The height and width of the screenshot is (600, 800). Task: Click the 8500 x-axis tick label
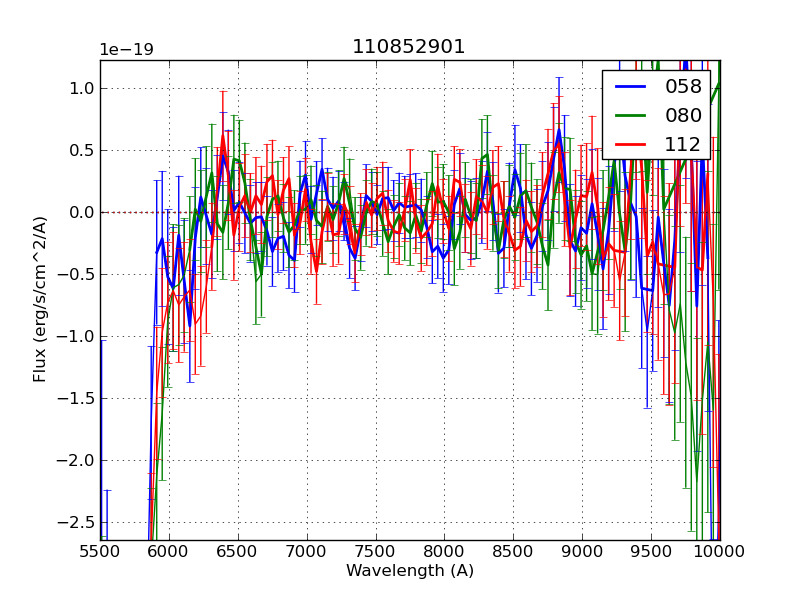(x=514, y=551)
